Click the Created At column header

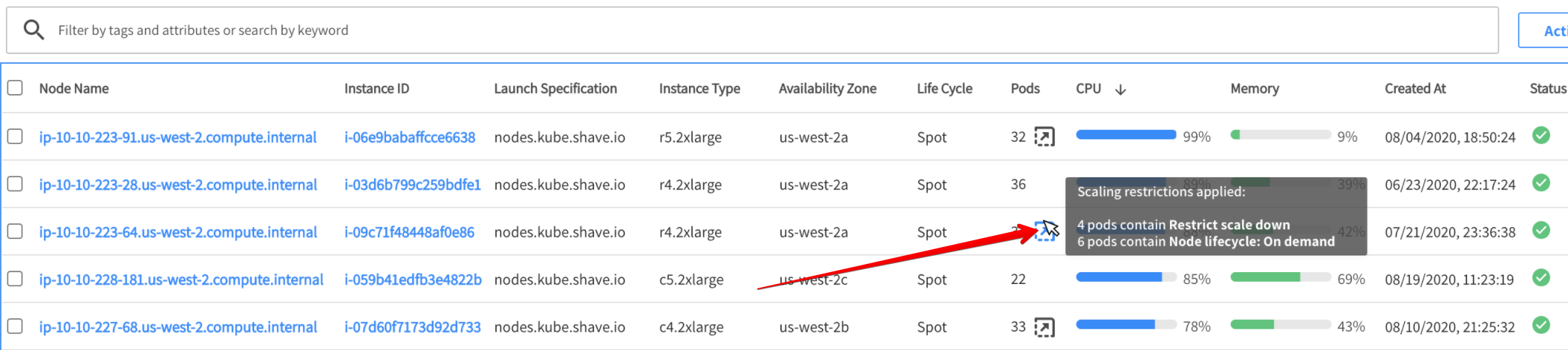(x=1414, y=89)
